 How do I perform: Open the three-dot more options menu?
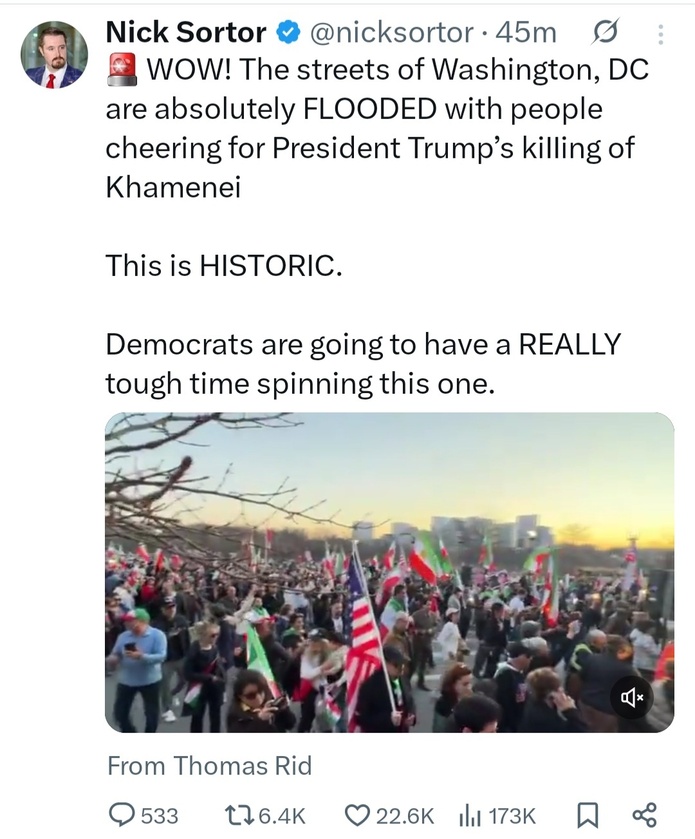tap(660, 35)
